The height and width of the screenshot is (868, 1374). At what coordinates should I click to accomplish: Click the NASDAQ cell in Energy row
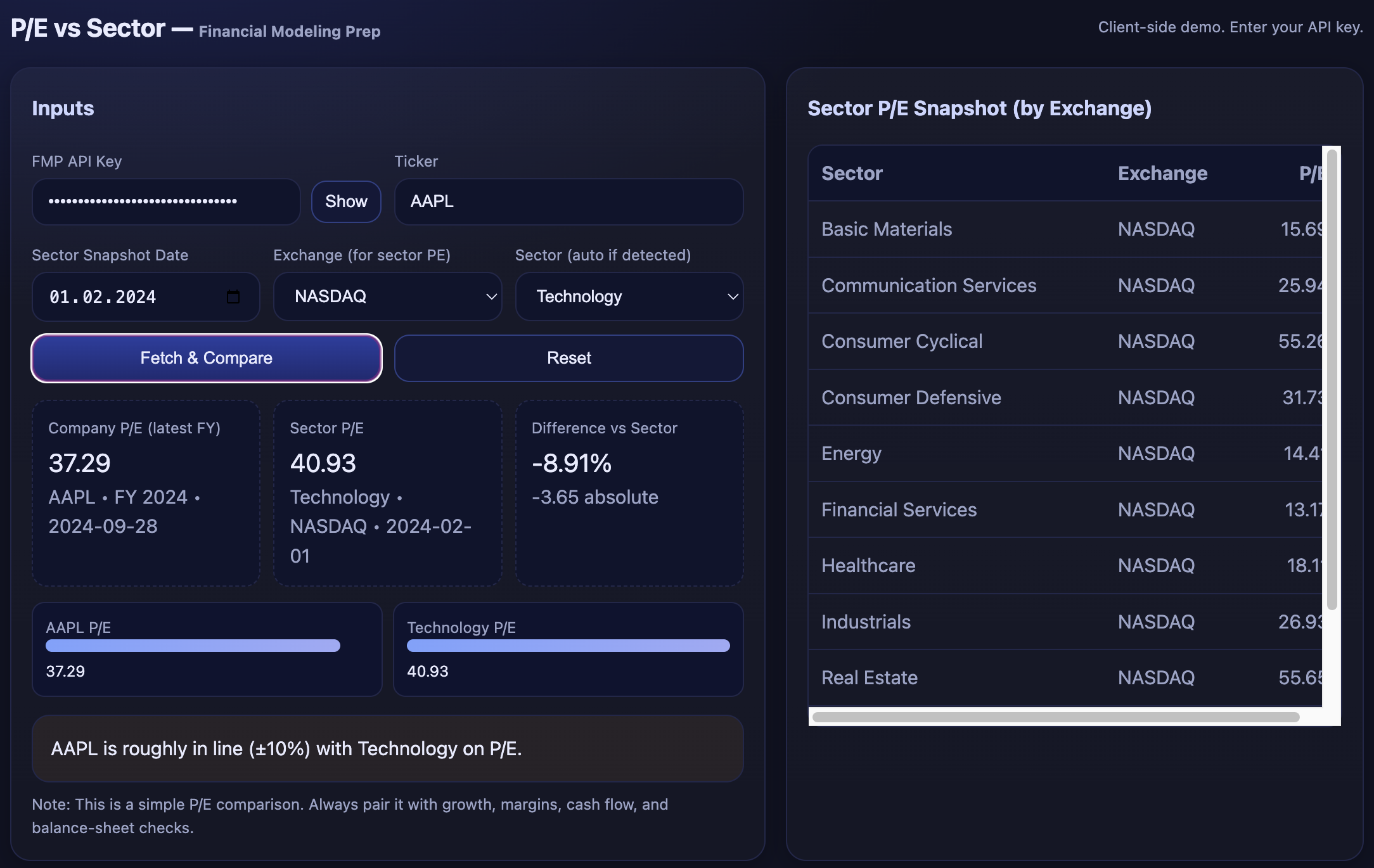[x=1156, y=454]
